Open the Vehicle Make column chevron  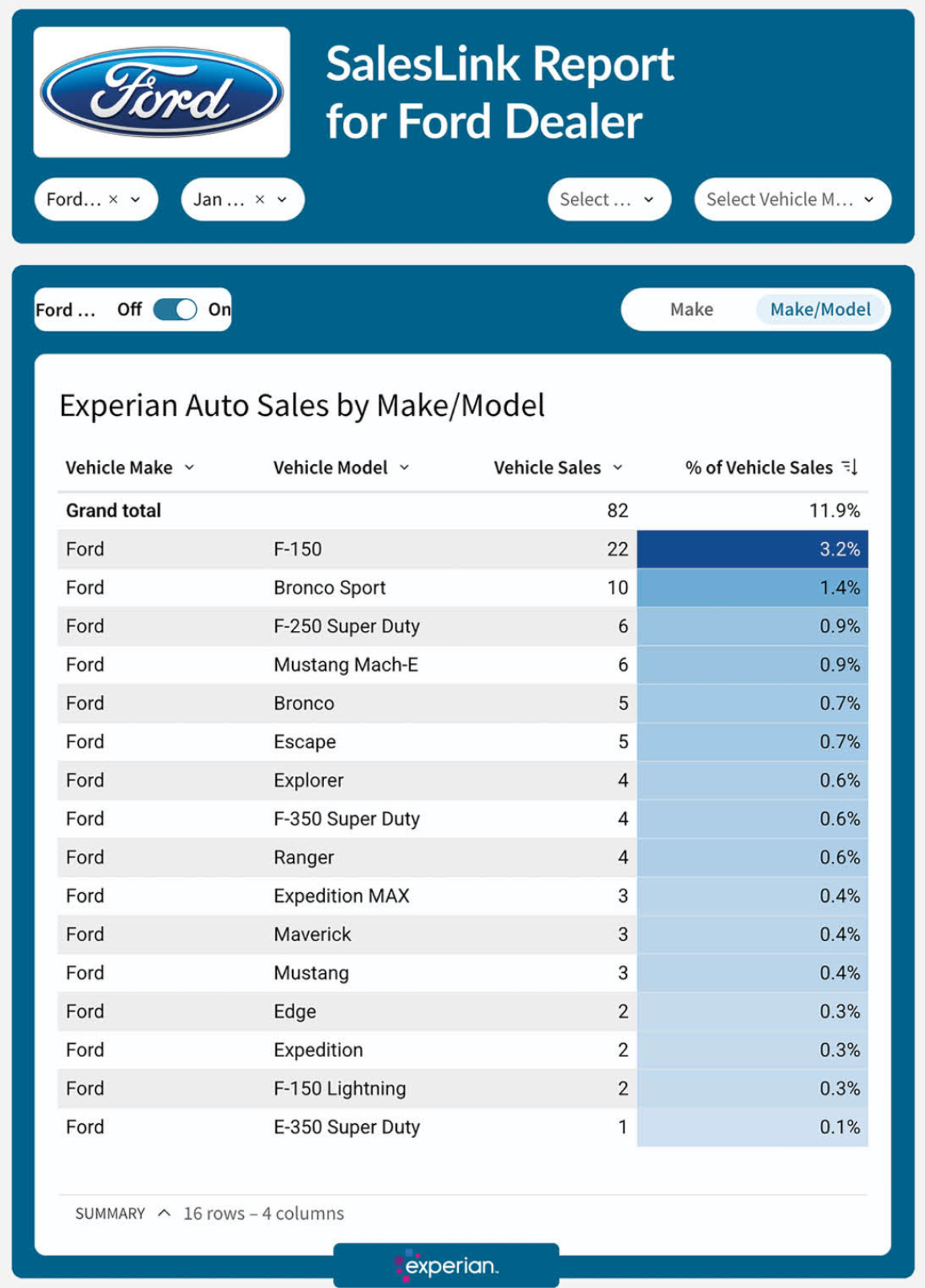coord(189,468)
